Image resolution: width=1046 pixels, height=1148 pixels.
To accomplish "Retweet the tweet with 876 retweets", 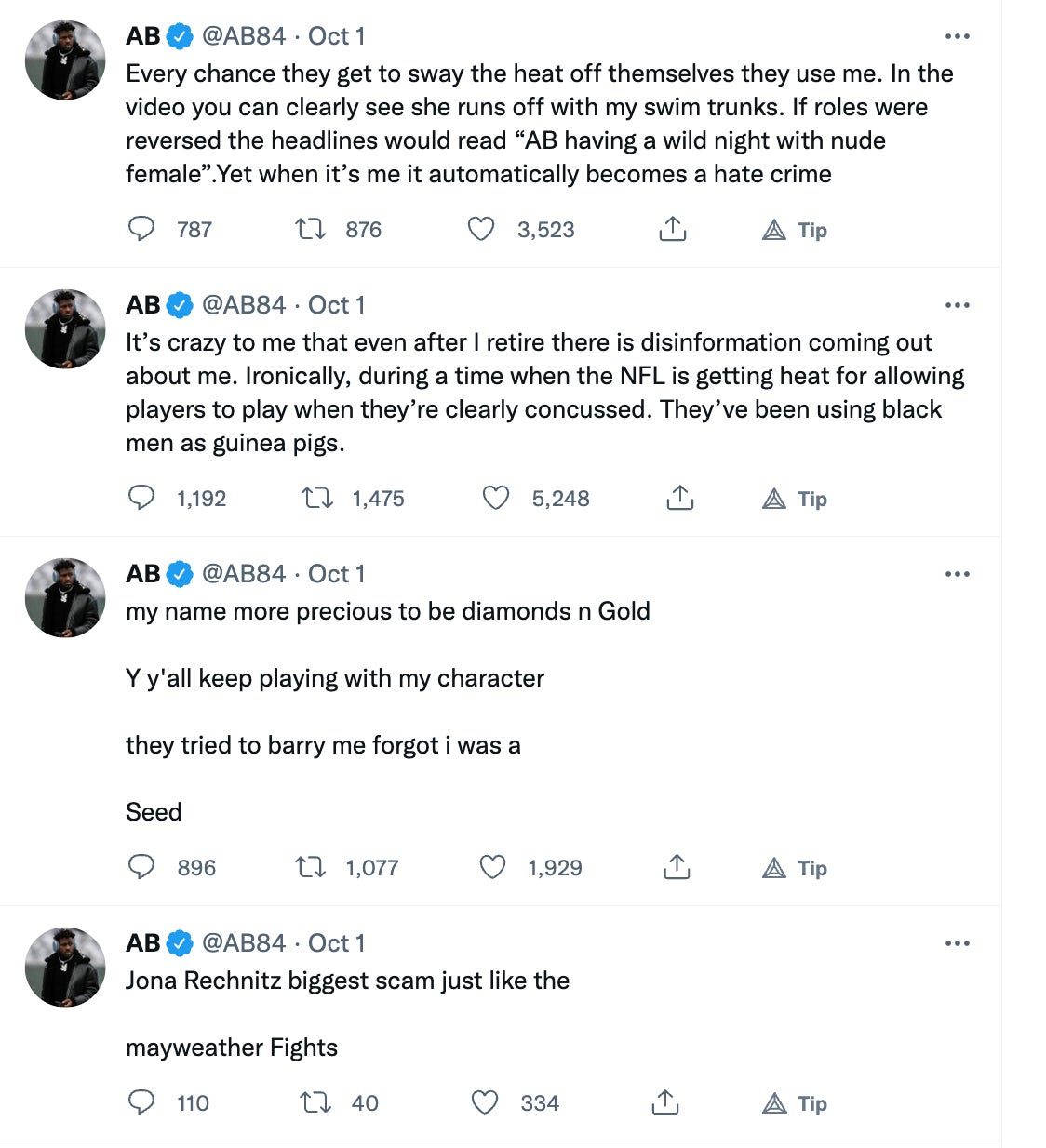I will [311, 229].
